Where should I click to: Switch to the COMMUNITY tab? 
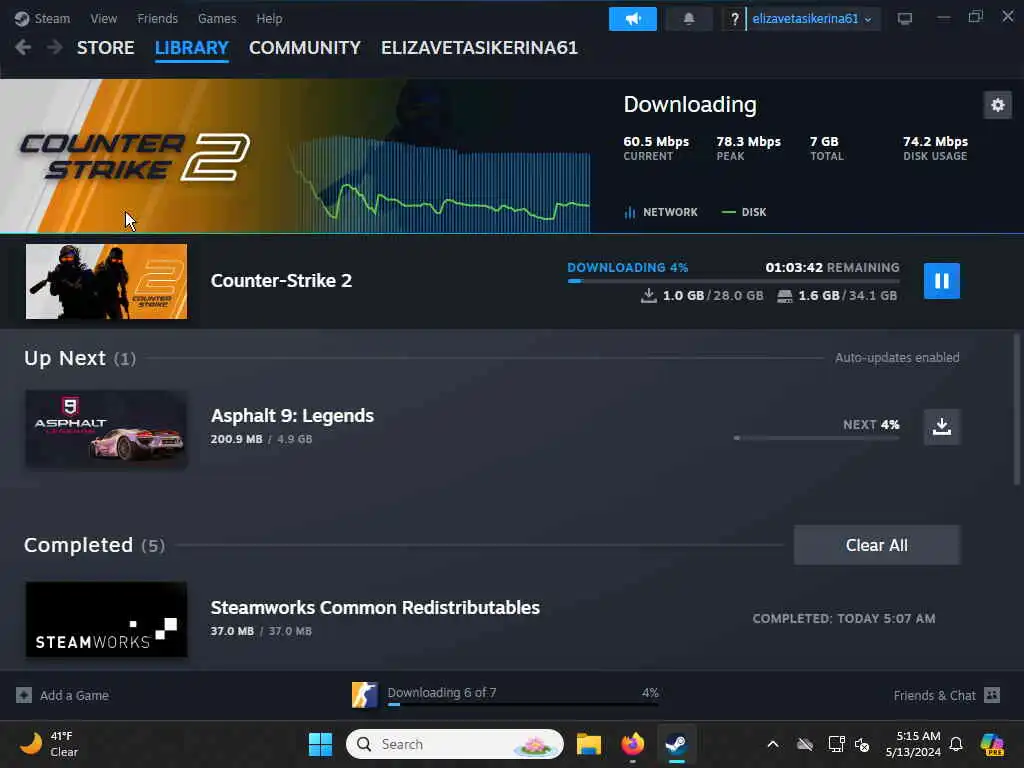[x=304, y=48]
